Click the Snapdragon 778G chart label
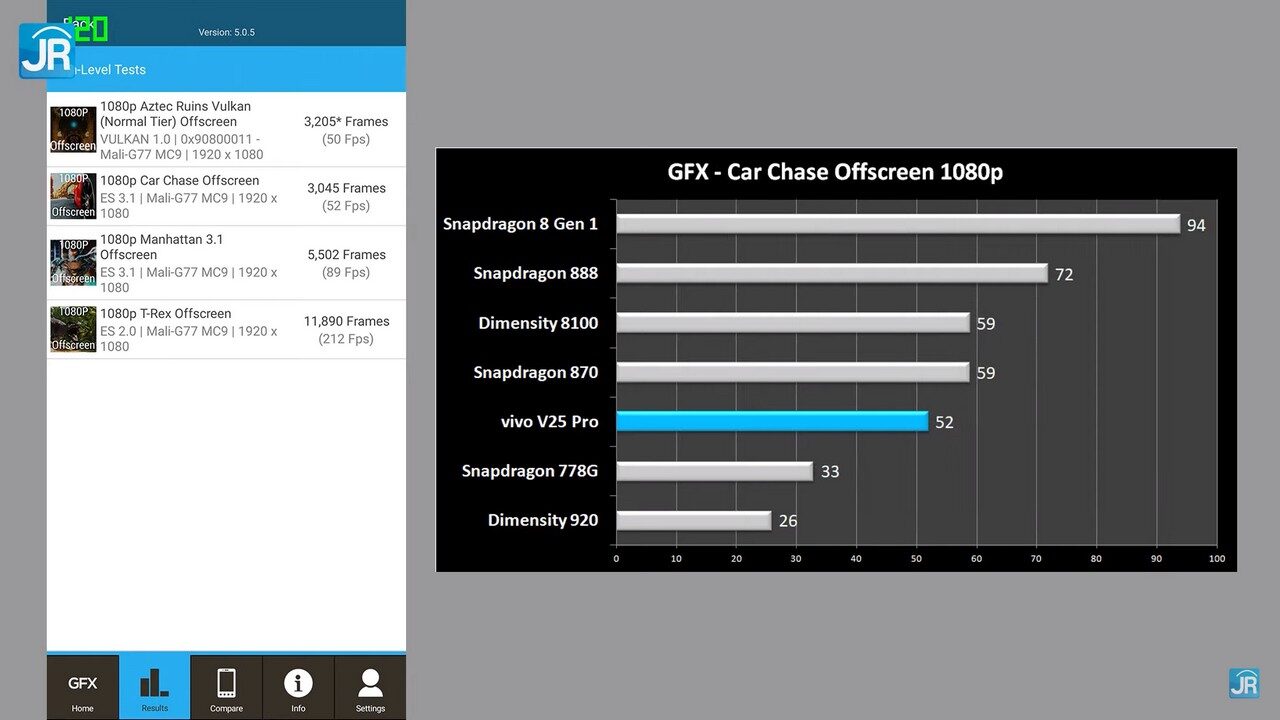The height and width of the screenshot is (720, 1280). pos(529,471)
